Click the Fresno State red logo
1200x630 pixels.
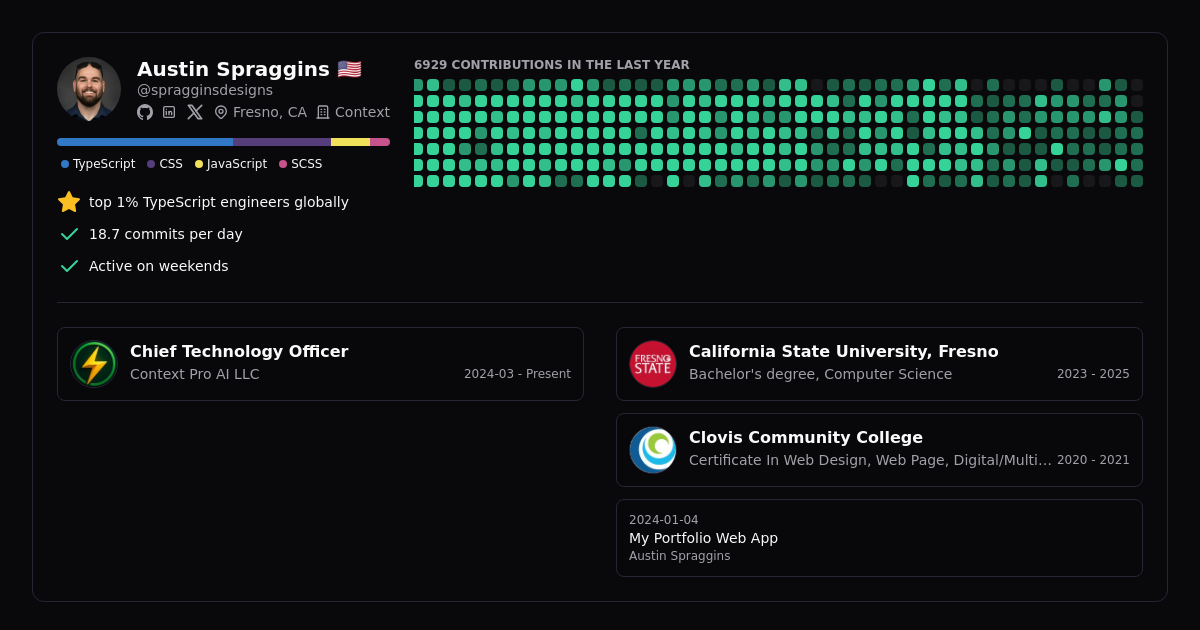(653, 364)
